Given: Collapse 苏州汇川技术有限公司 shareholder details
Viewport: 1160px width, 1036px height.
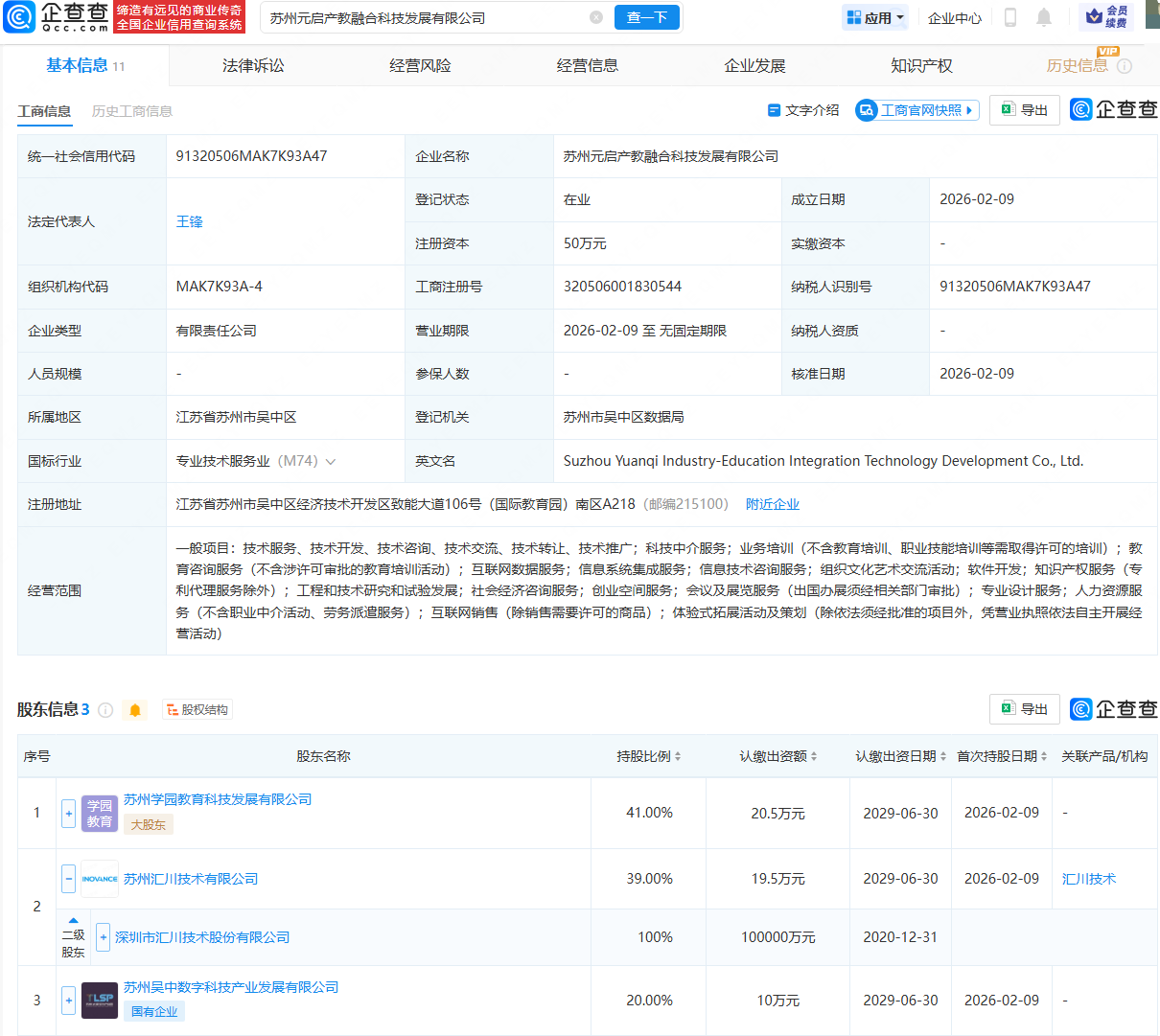Looking at the screenshot, I should coord(68,878).
